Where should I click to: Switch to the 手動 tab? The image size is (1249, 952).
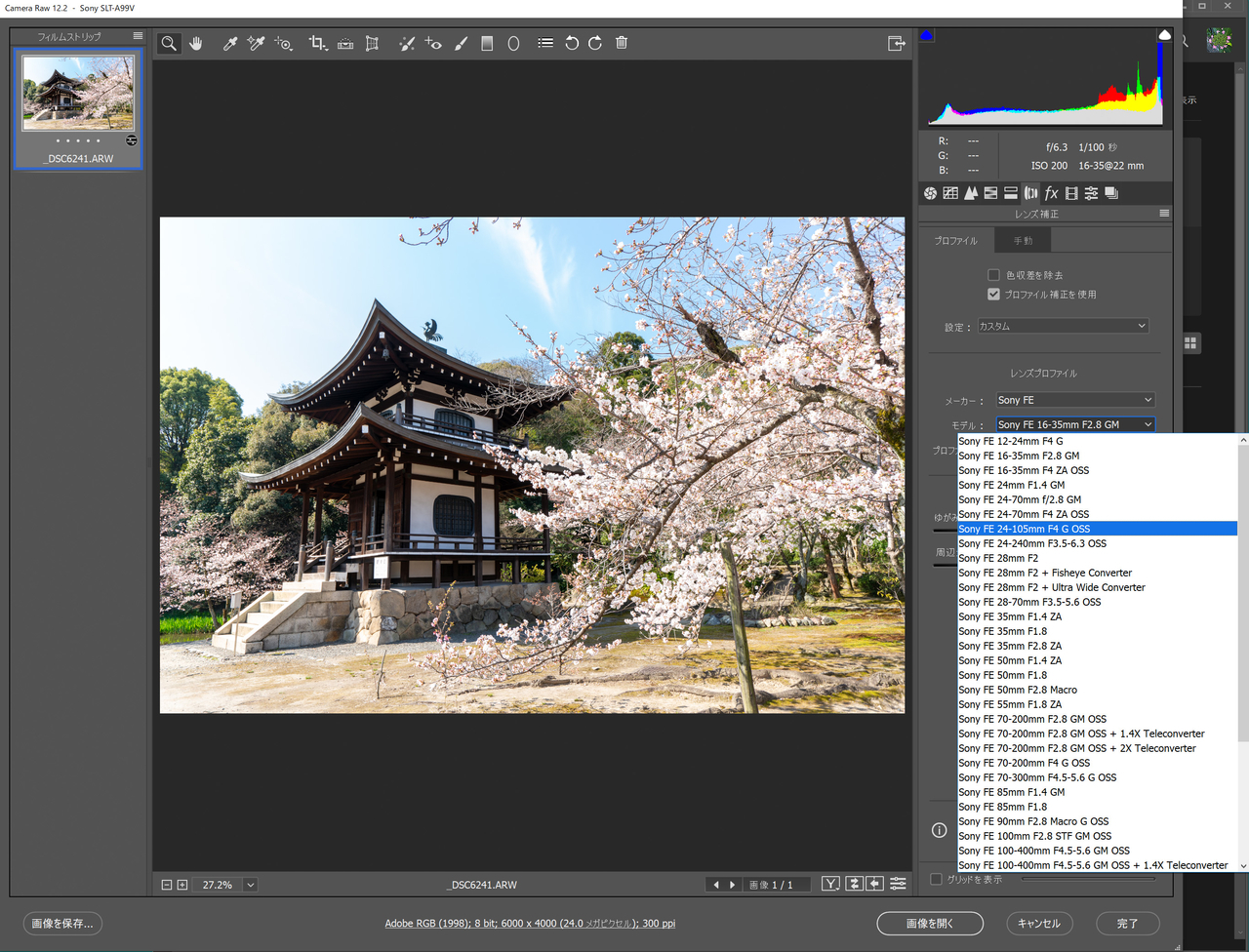tap(1023, 240)
